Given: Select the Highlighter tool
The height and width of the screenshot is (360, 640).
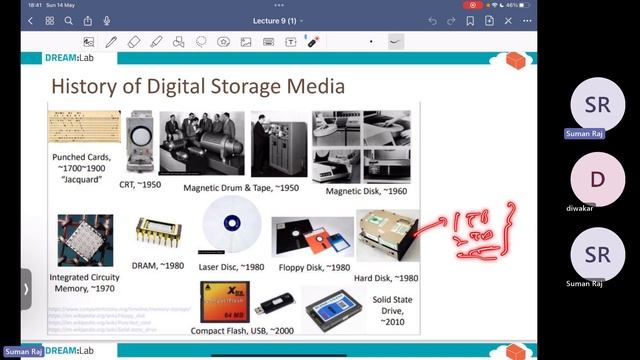Looking at the screenshot, I should [x=156, y=42].
